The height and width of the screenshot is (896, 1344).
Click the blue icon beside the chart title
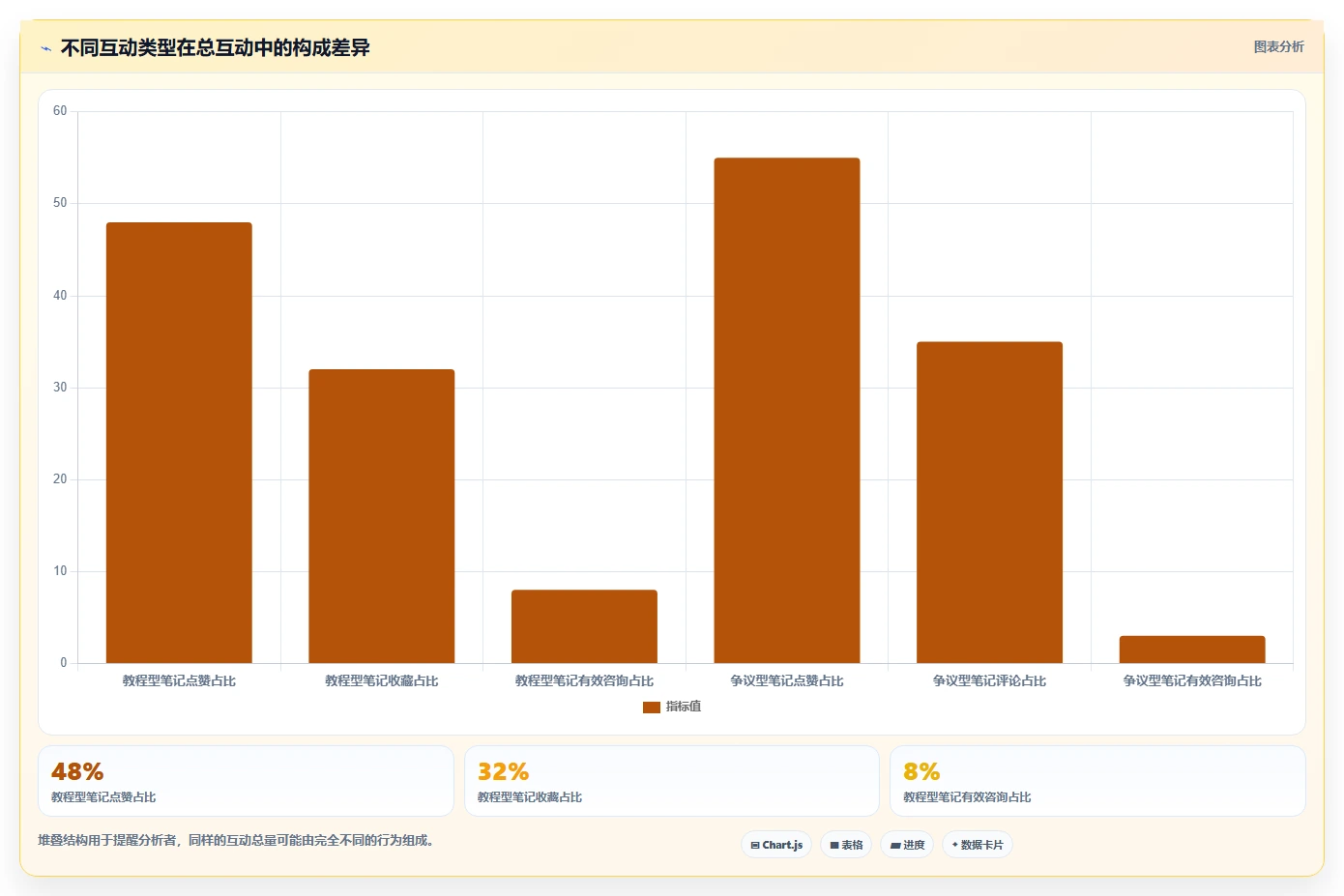[45, 48]
